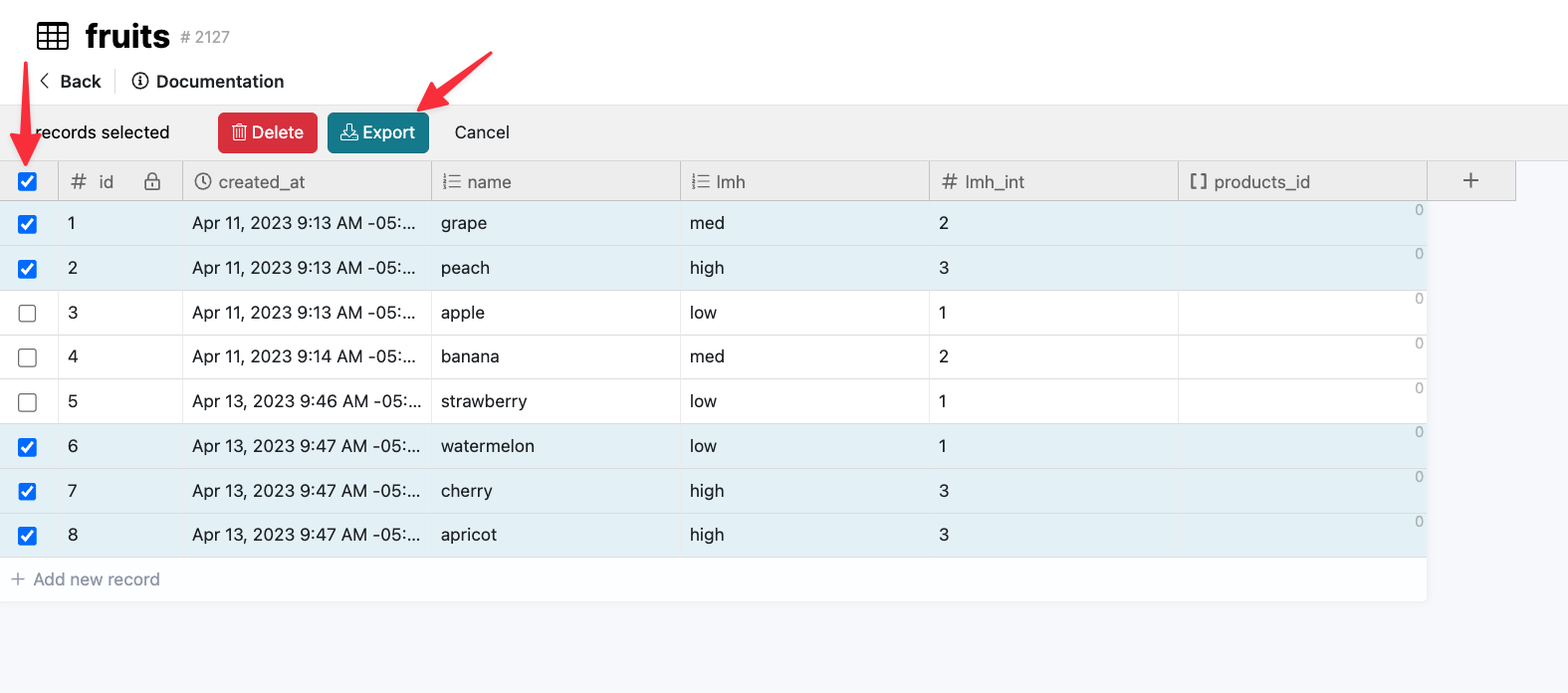This screenshot has width=1568, height=693.
Task: Click the clock icon beside created_at header
Action: tap(203, 181)
